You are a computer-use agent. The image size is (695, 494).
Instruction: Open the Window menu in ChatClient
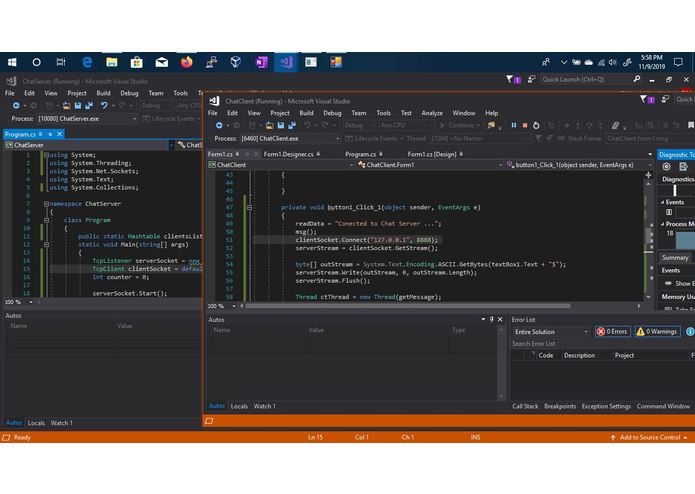tap(464, 113)
